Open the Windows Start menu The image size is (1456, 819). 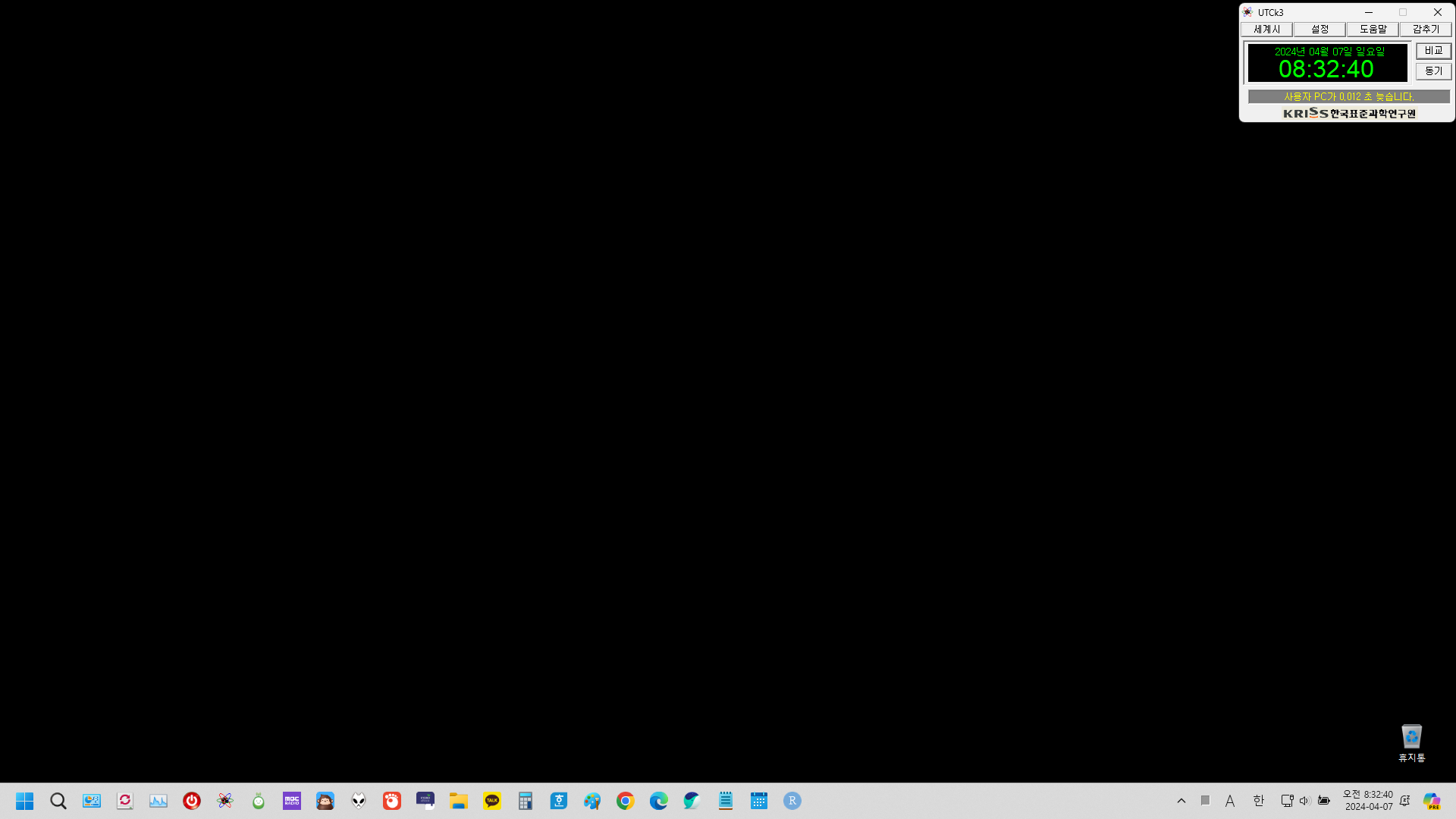pyautogui.click(x=25, y=801)
